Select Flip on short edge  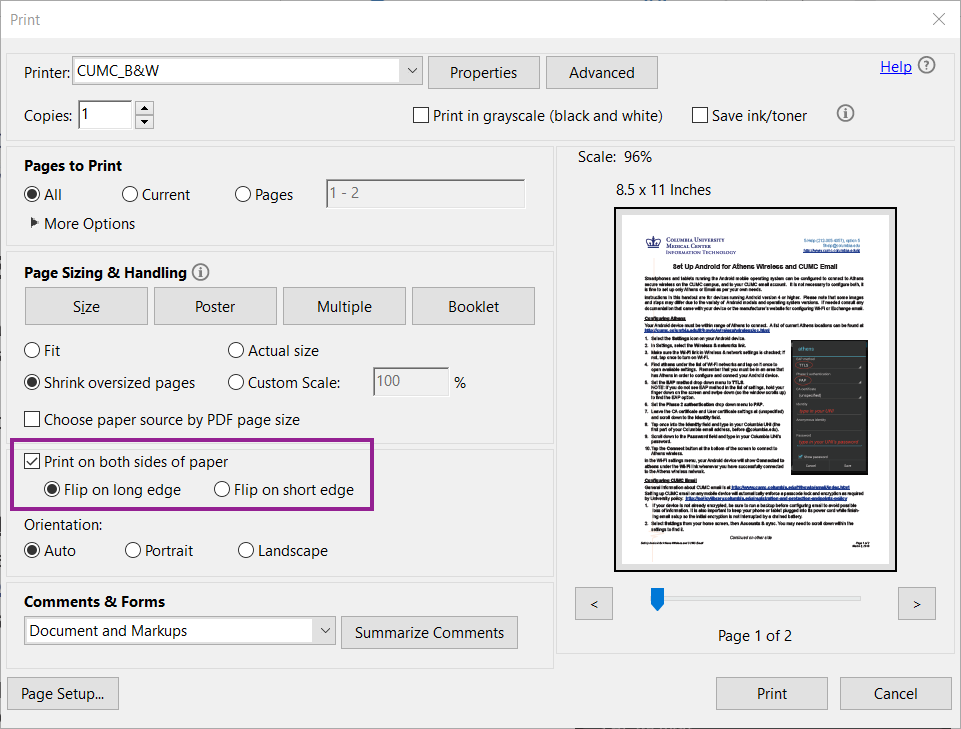(222, 489)
